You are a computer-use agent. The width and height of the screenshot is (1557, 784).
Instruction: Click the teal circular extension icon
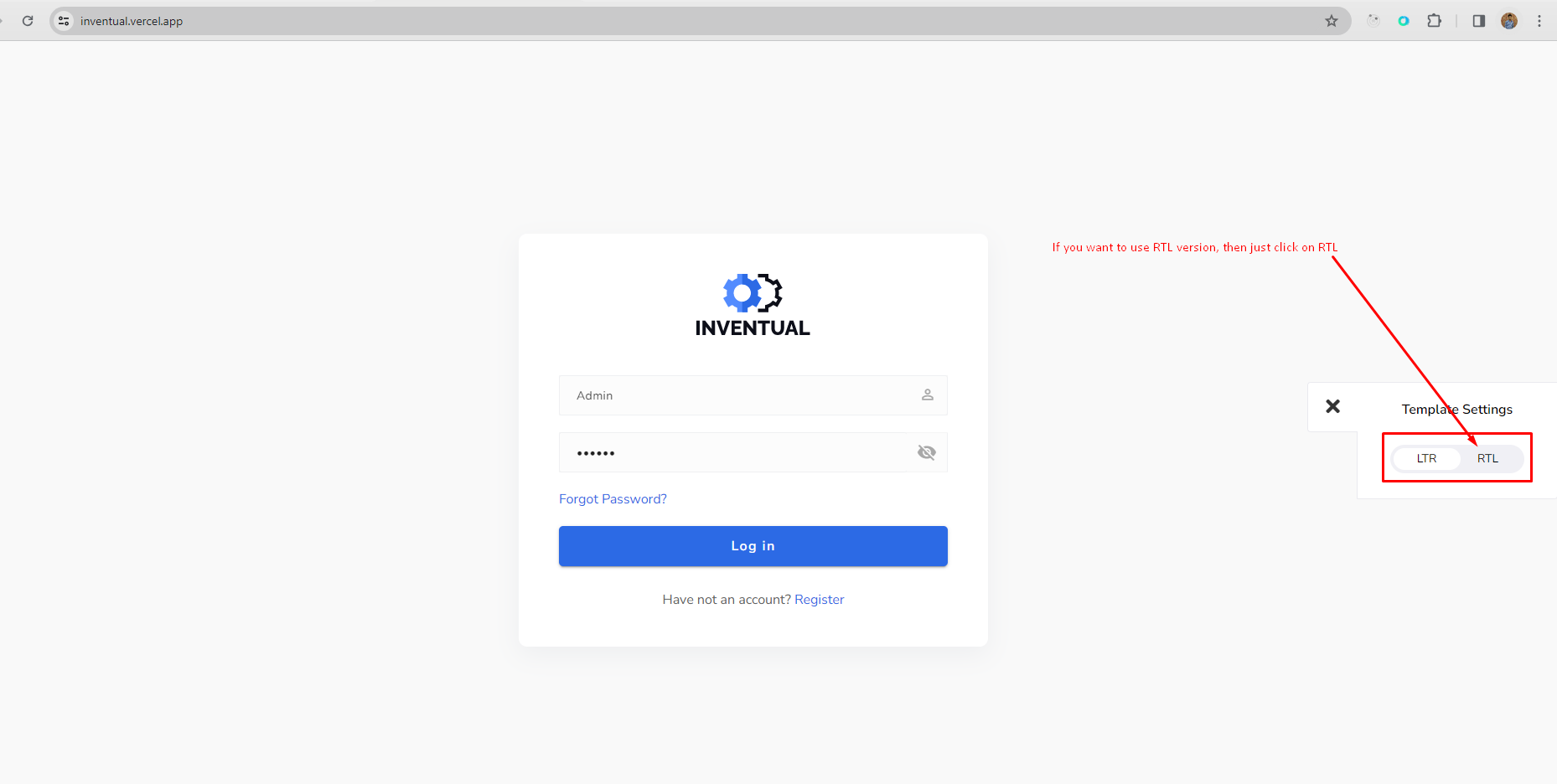(1404, 21)
